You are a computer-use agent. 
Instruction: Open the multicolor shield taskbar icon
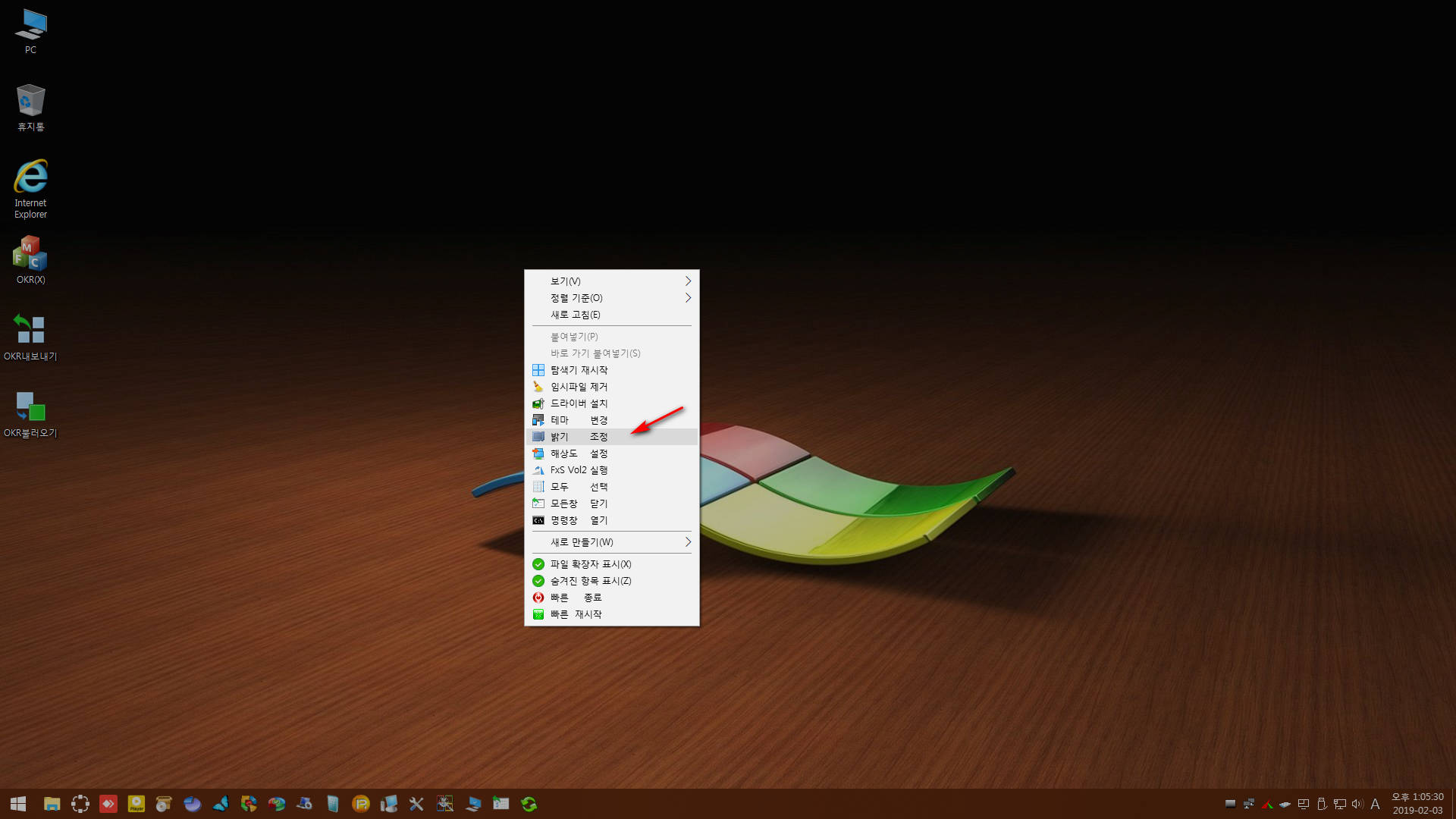click(x=249, y=804)
